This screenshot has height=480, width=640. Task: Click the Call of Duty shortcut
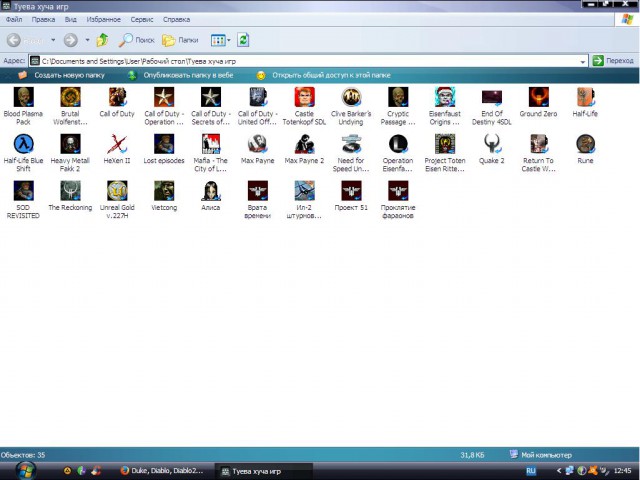point(117,97)
